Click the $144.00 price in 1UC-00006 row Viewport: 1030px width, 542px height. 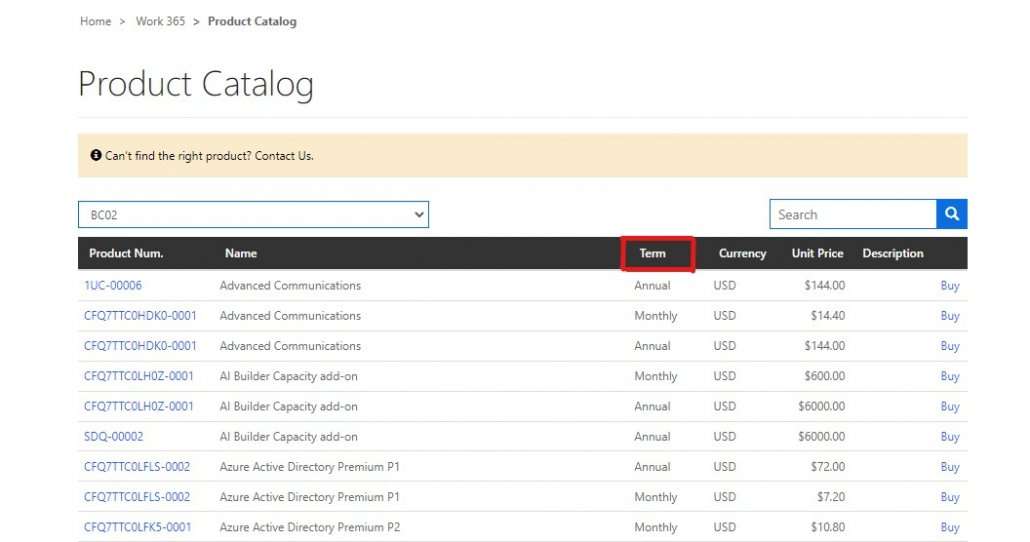pos(824,285)
